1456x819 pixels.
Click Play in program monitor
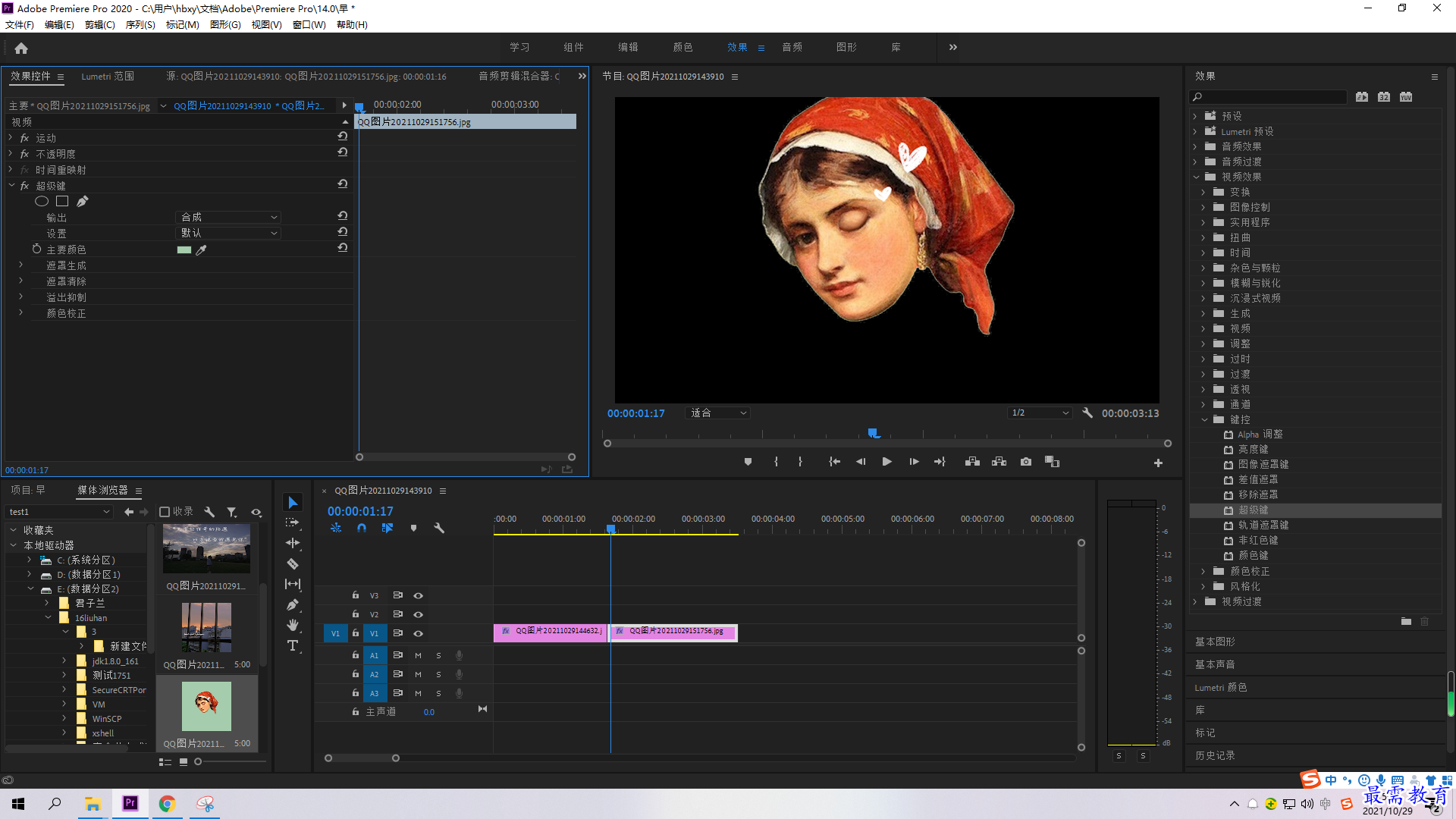[x=886, y=462]
